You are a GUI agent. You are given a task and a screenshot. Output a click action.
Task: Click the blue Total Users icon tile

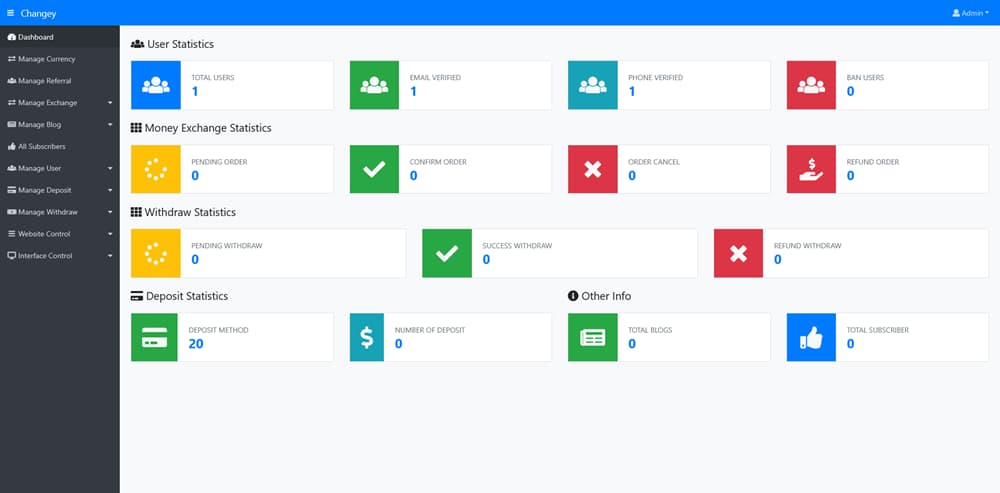tap(156, 85)
